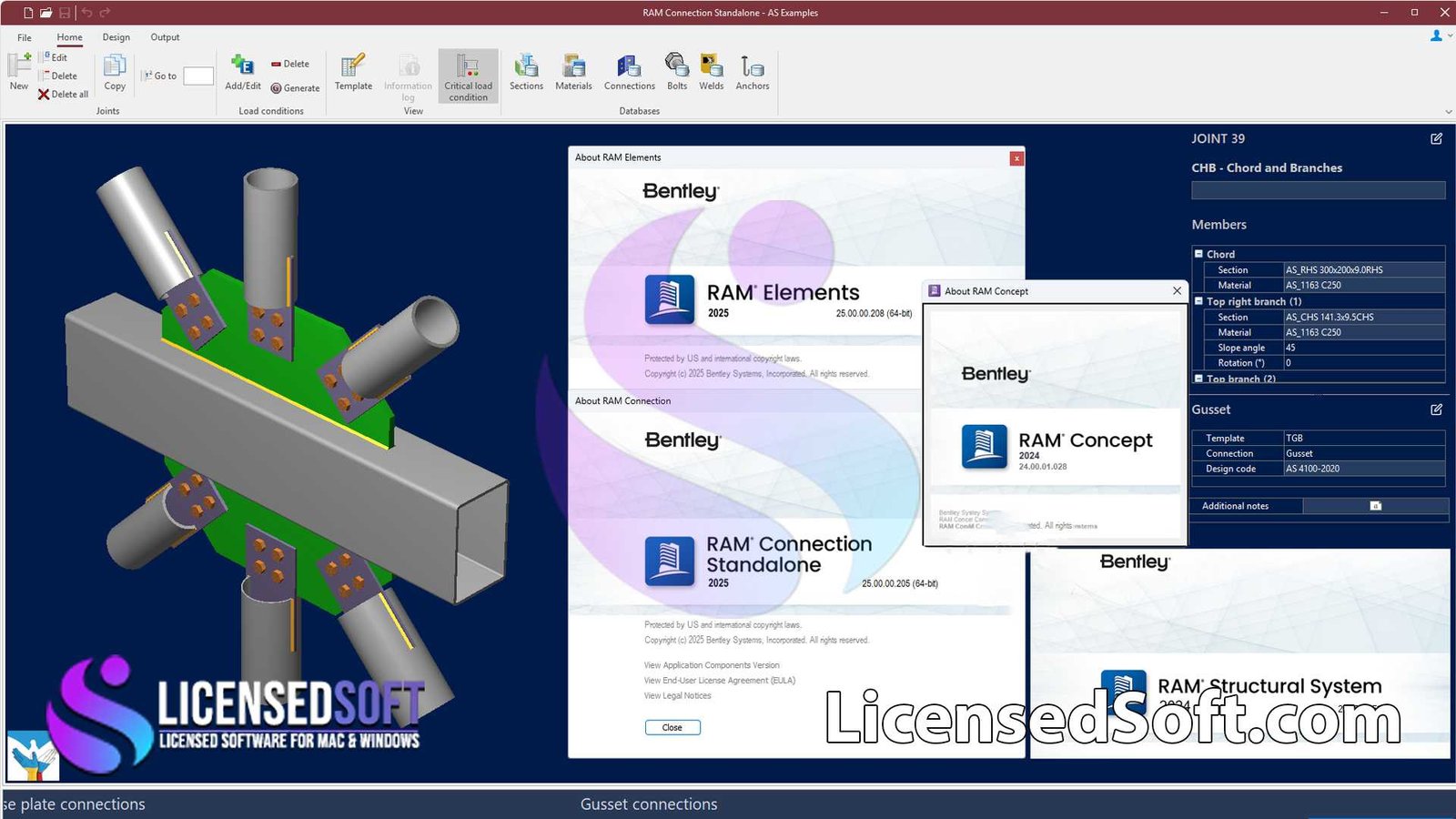
Task: Collapse the ribbon with the chevron
Action: point(1448,112)
